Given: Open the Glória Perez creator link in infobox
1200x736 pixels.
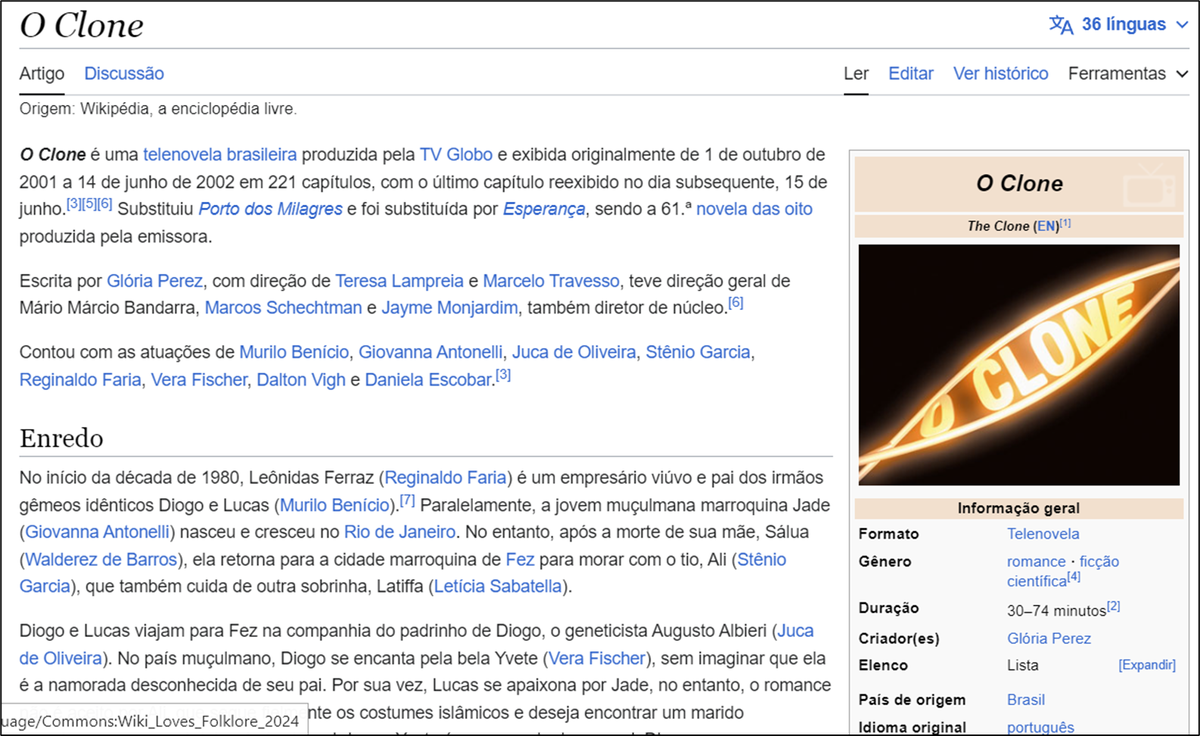Looking at the screenshot, I should click(x=1049, y=638).
